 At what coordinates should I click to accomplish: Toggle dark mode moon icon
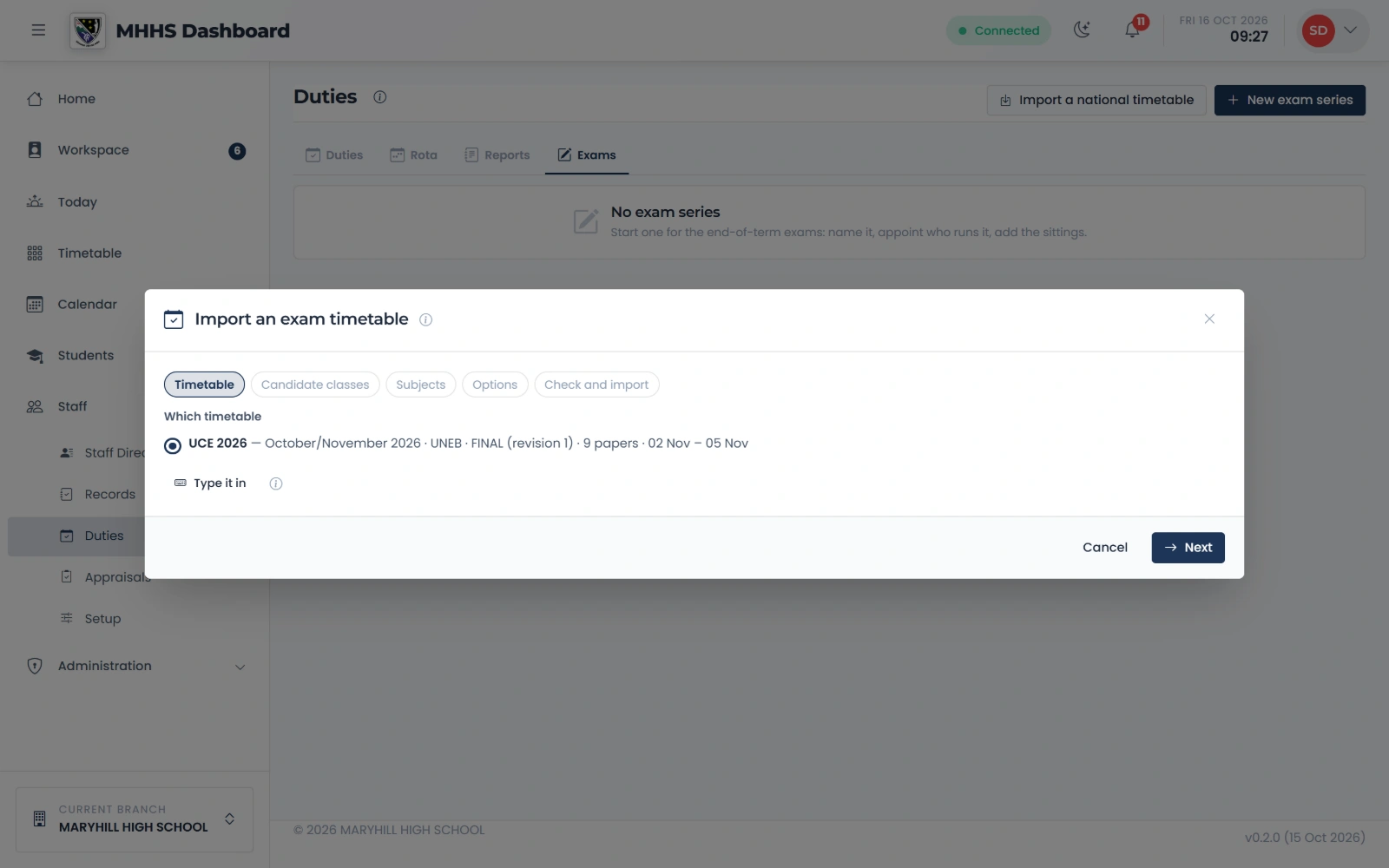(1082, 30)
